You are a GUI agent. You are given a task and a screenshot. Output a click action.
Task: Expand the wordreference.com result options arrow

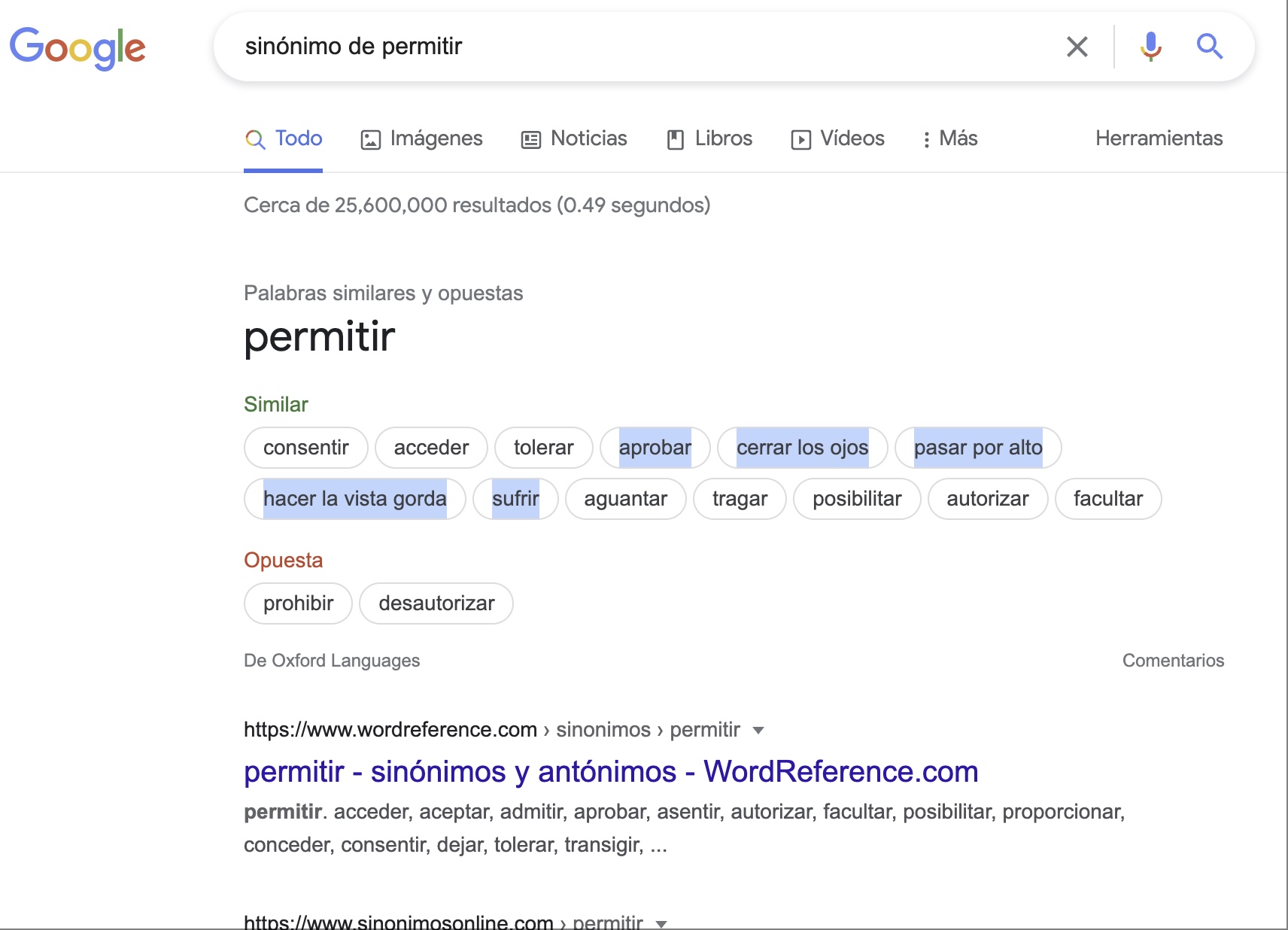(758, 731)
